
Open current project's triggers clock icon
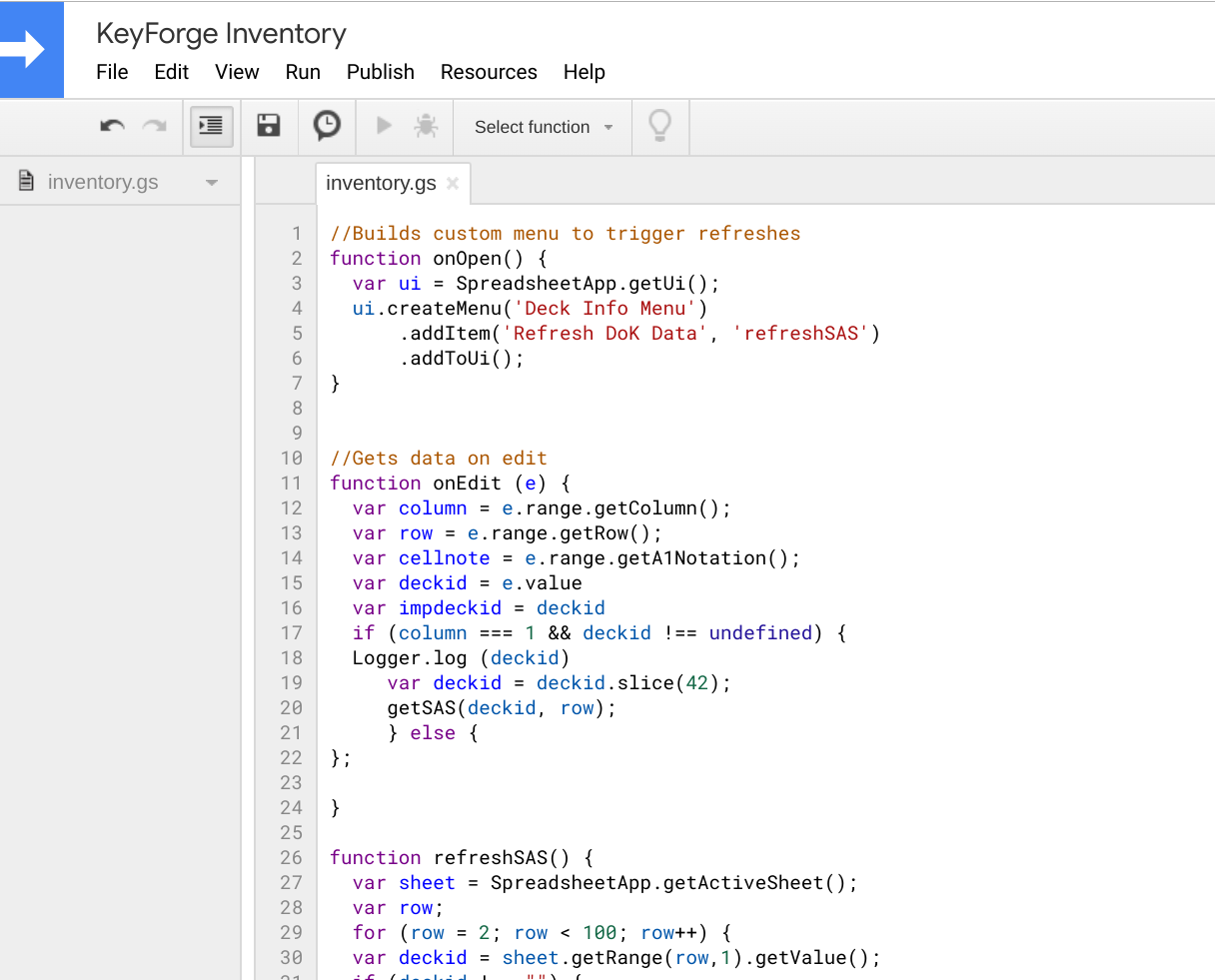pos(327,126)
